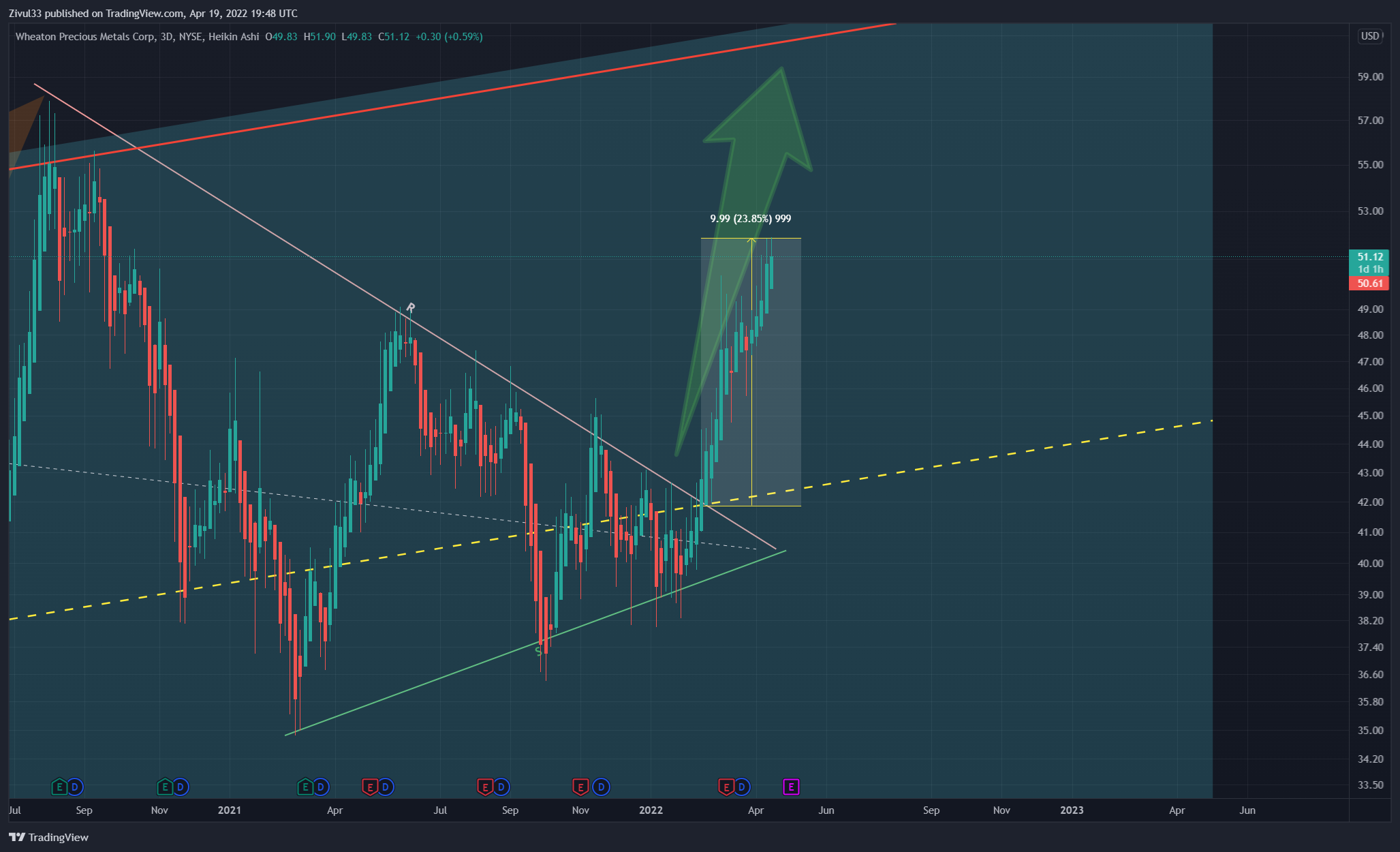Viewport: 1400px width, 852px height.
Task: Click the 45.00 price axis label
Action: tap(1370, 416)
